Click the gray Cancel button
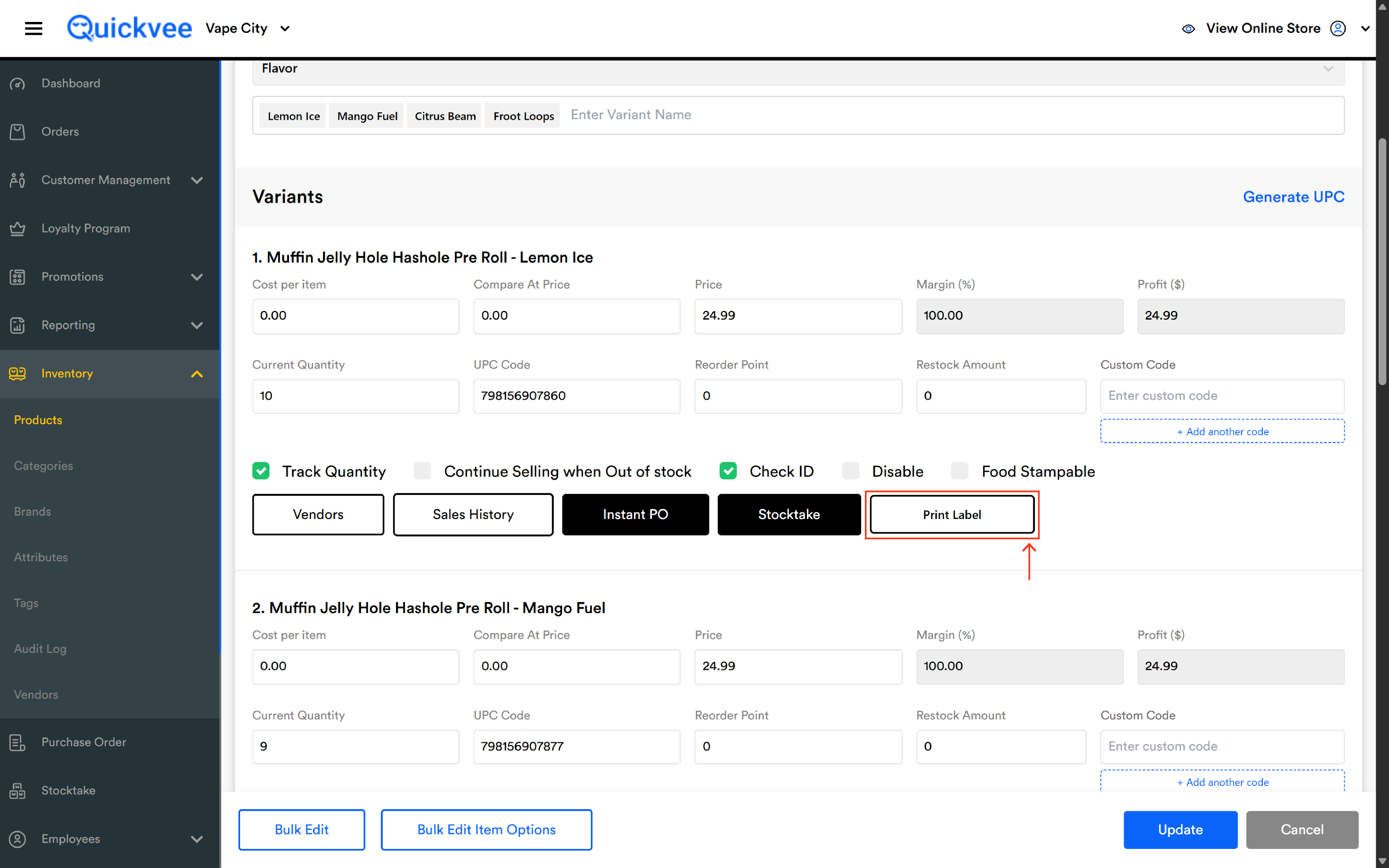Image resolution: width=1389 pixels, height=868 pixels. pos(1302,829)
